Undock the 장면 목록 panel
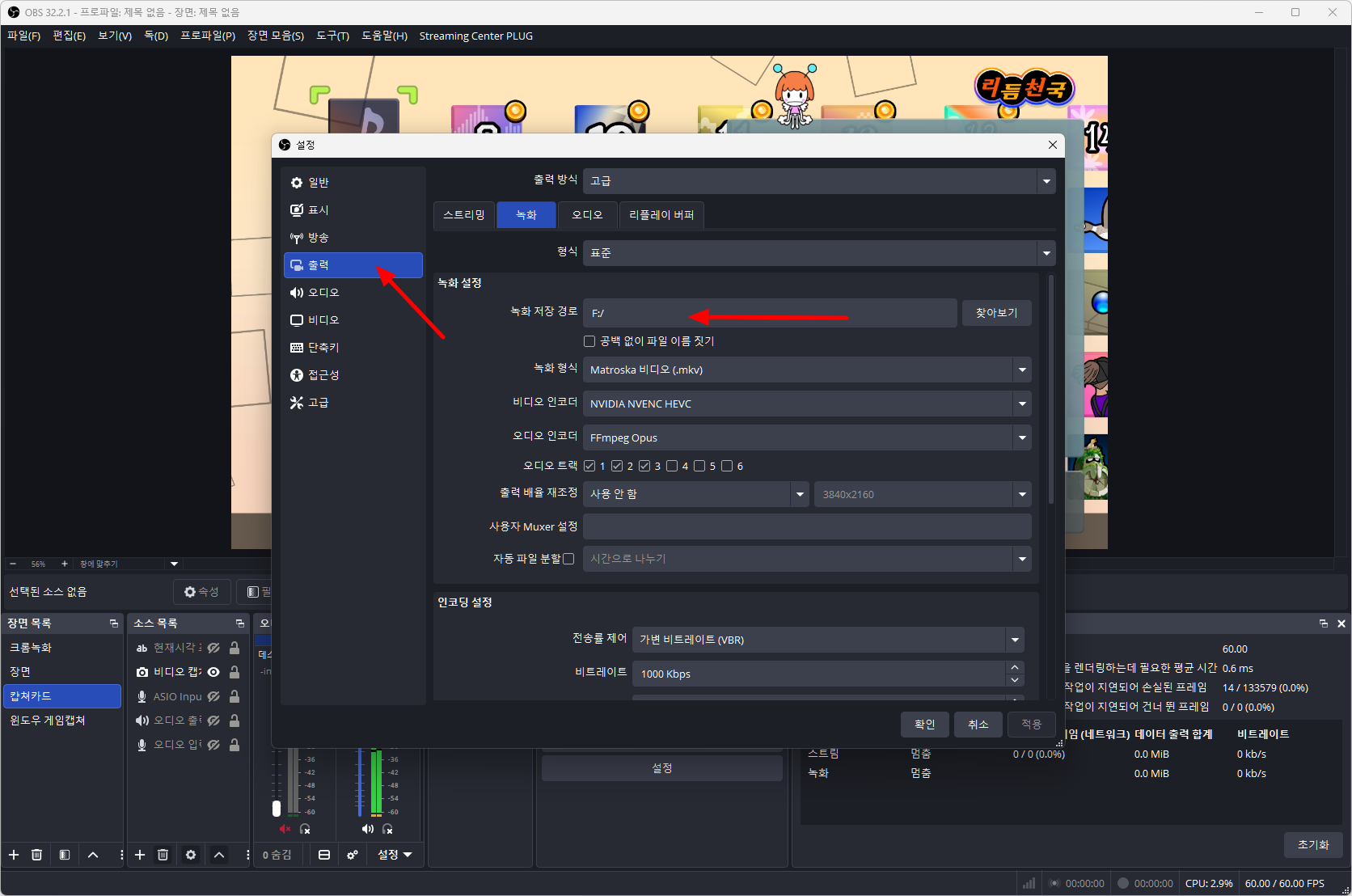 click(114, 623)
